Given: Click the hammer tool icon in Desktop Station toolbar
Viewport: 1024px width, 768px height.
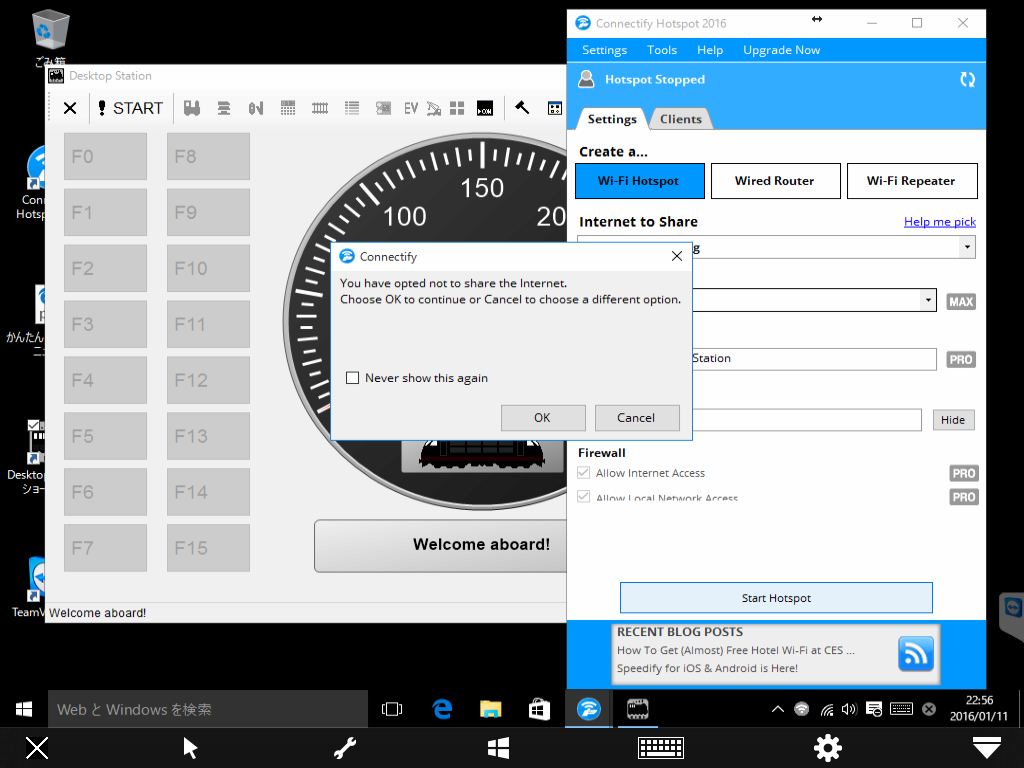Looking at the screenshot, I should (x=522, y=107).
